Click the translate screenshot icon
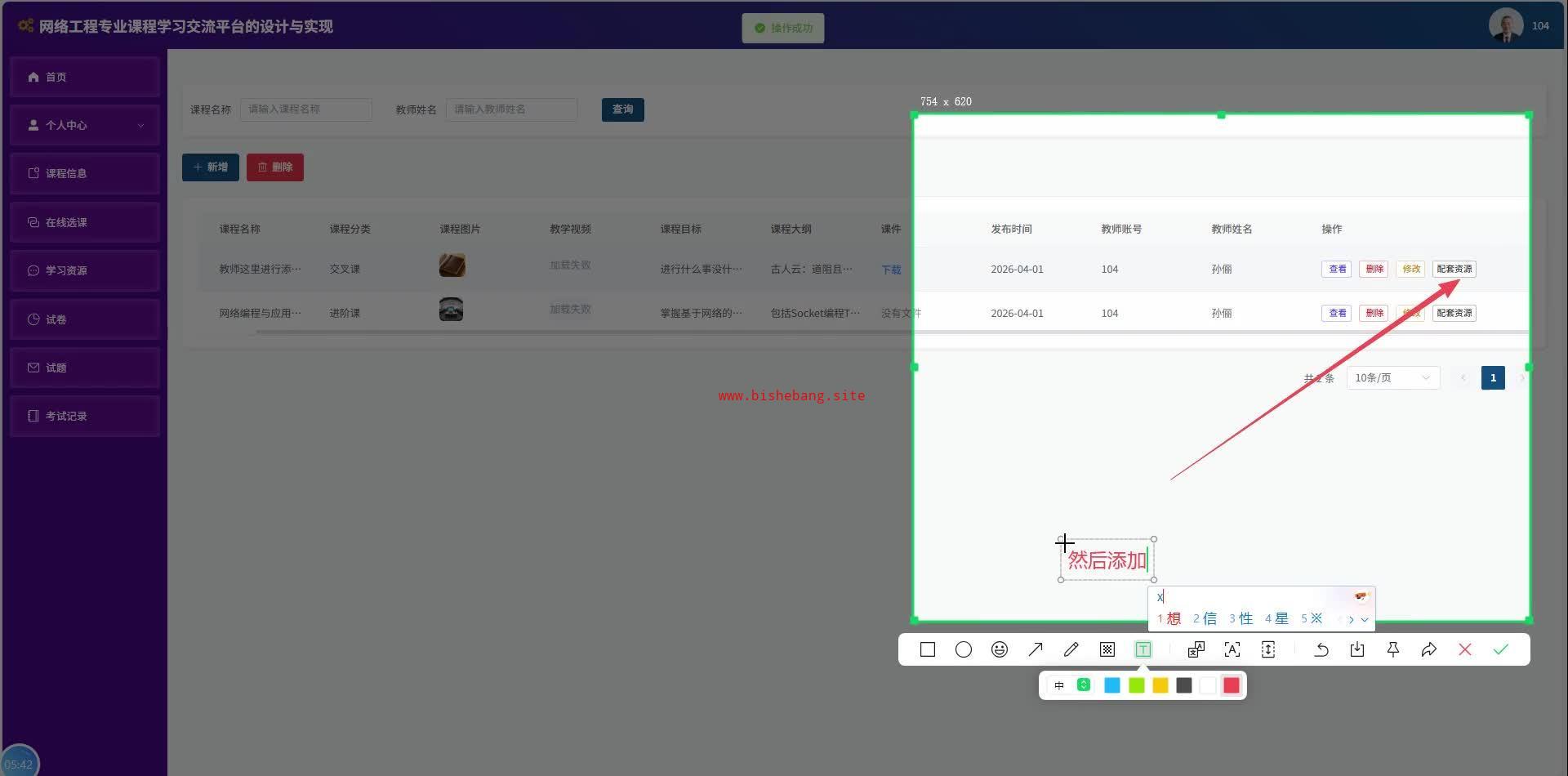 (1196, 649)
